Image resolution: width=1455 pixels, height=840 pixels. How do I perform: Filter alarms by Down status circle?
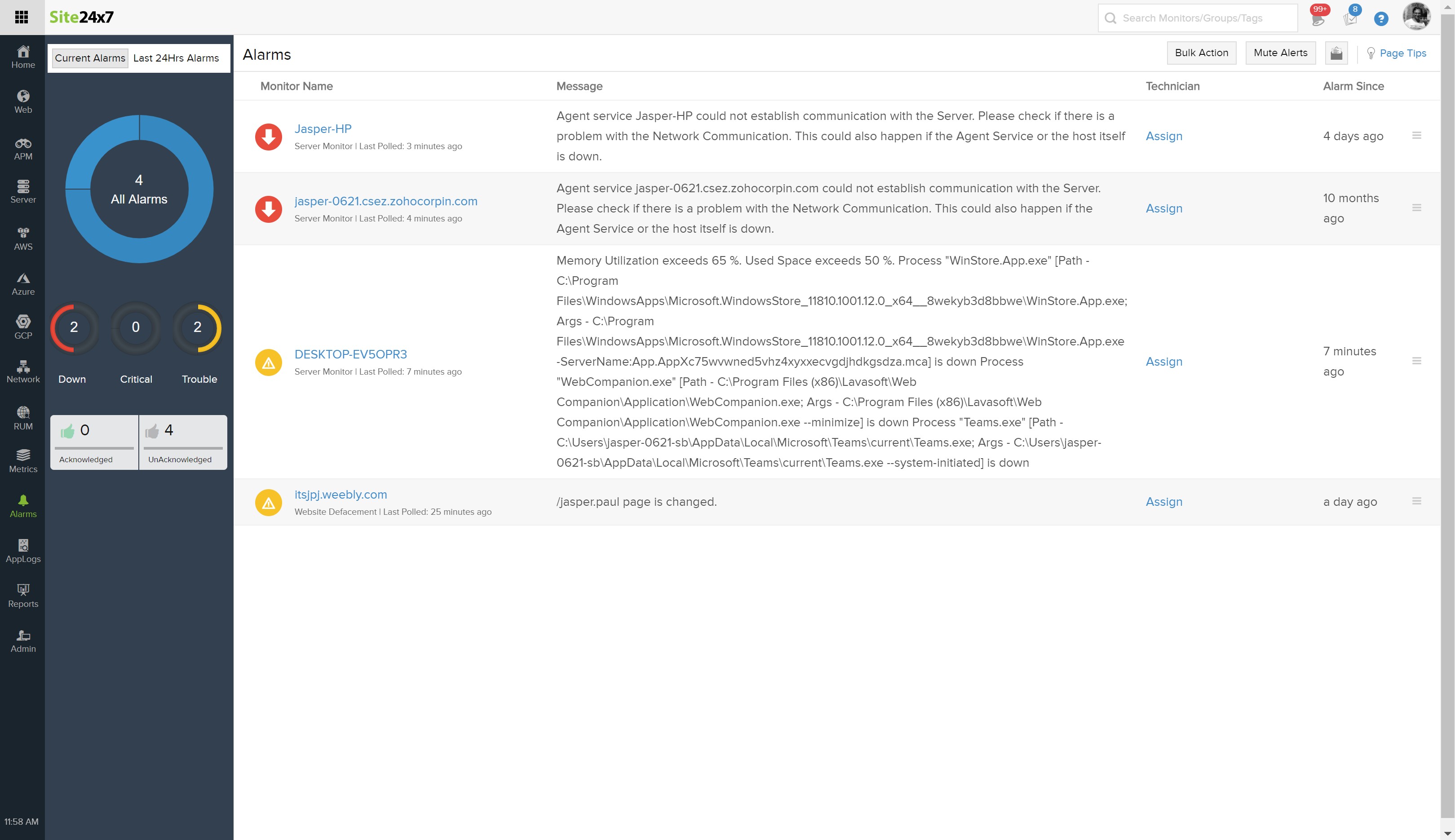click(74, 328)
